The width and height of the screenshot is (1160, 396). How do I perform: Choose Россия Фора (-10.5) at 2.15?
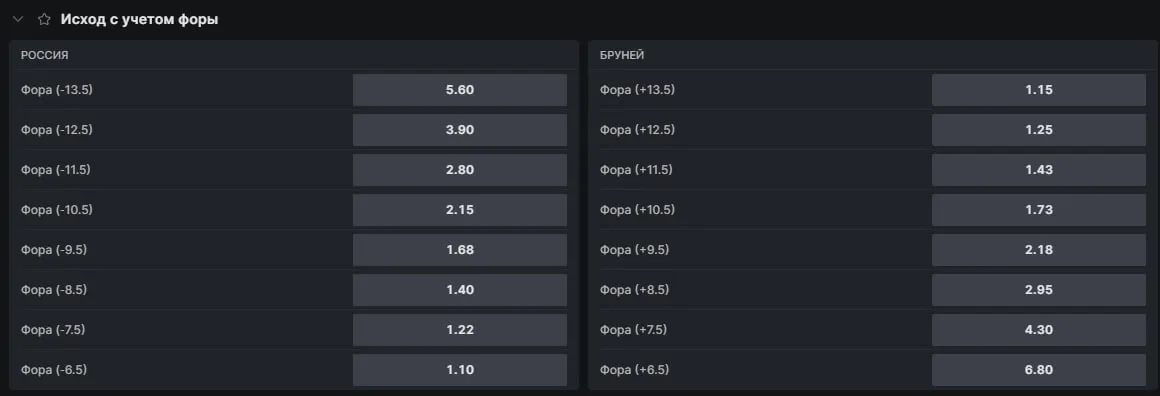pyautogui.click(x=460, y=210)
